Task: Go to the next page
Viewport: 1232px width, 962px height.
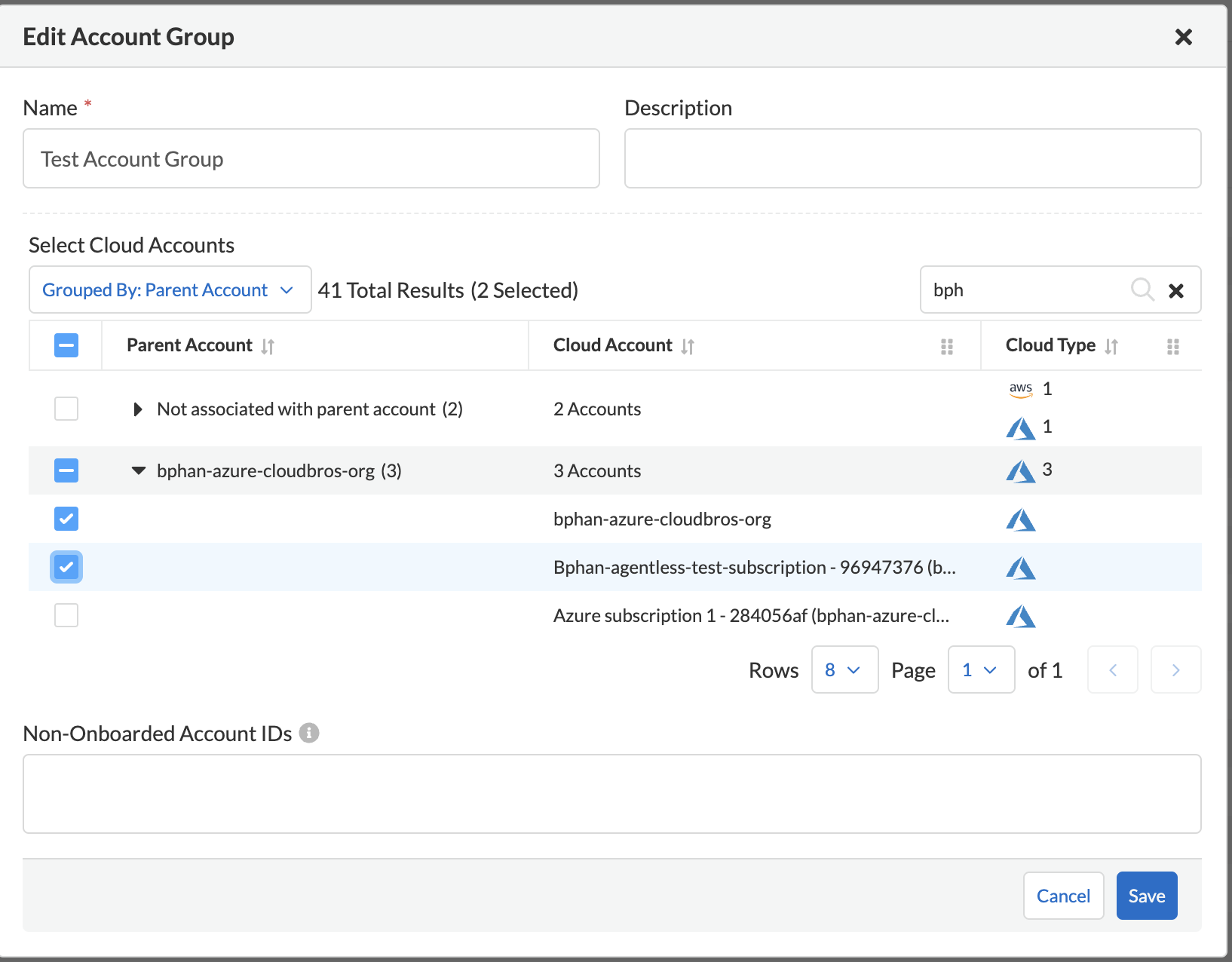Action: (1175, 669)
